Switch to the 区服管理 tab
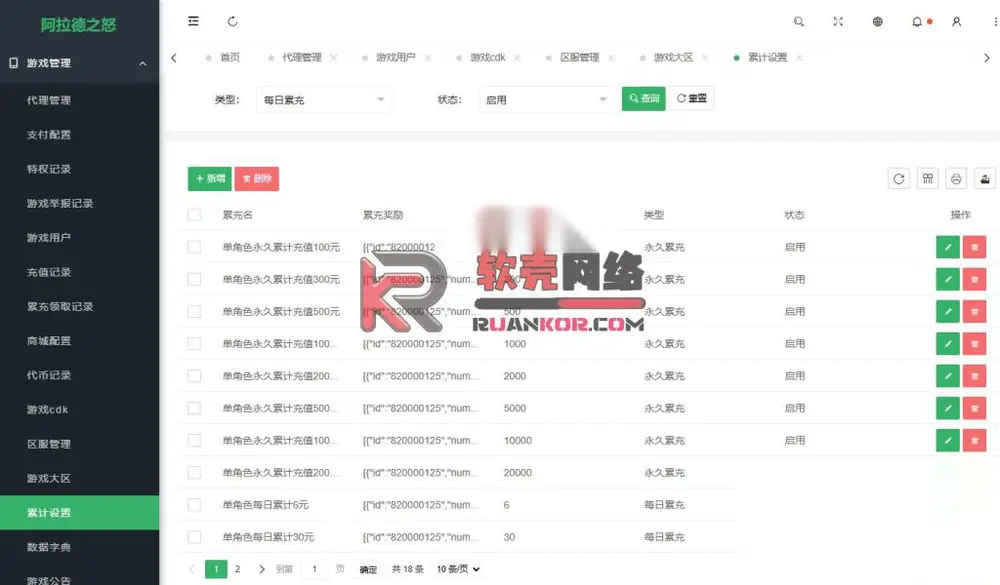This screenshot has width=1000, height=585. 580,57
